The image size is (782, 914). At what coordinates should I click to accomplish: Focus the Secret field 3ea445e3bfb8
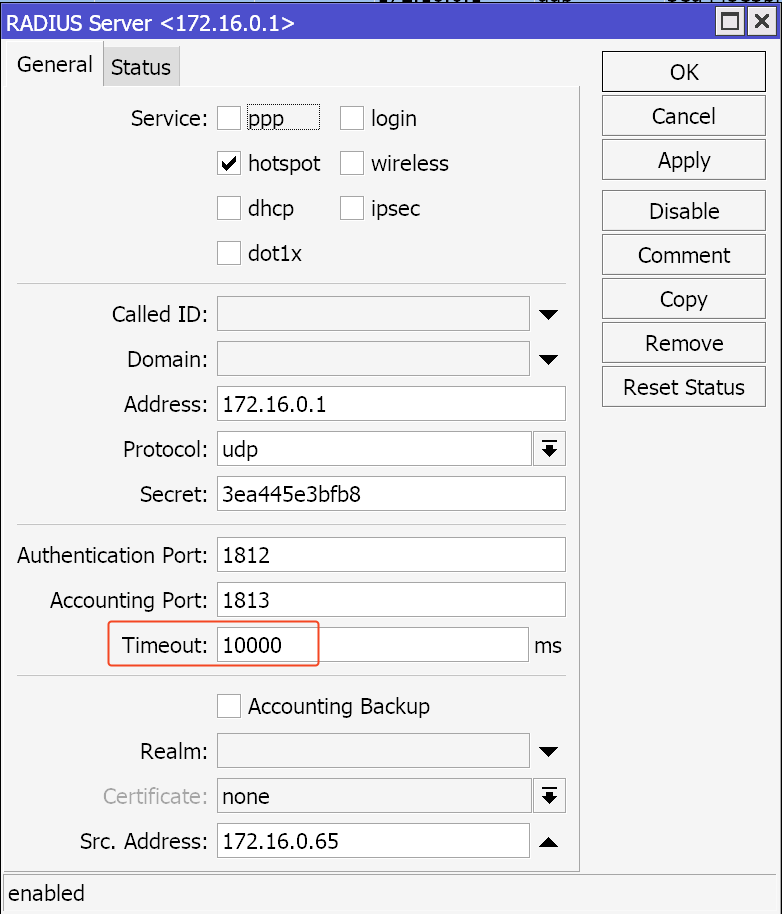pyautogui.click(x=391, y=494)
